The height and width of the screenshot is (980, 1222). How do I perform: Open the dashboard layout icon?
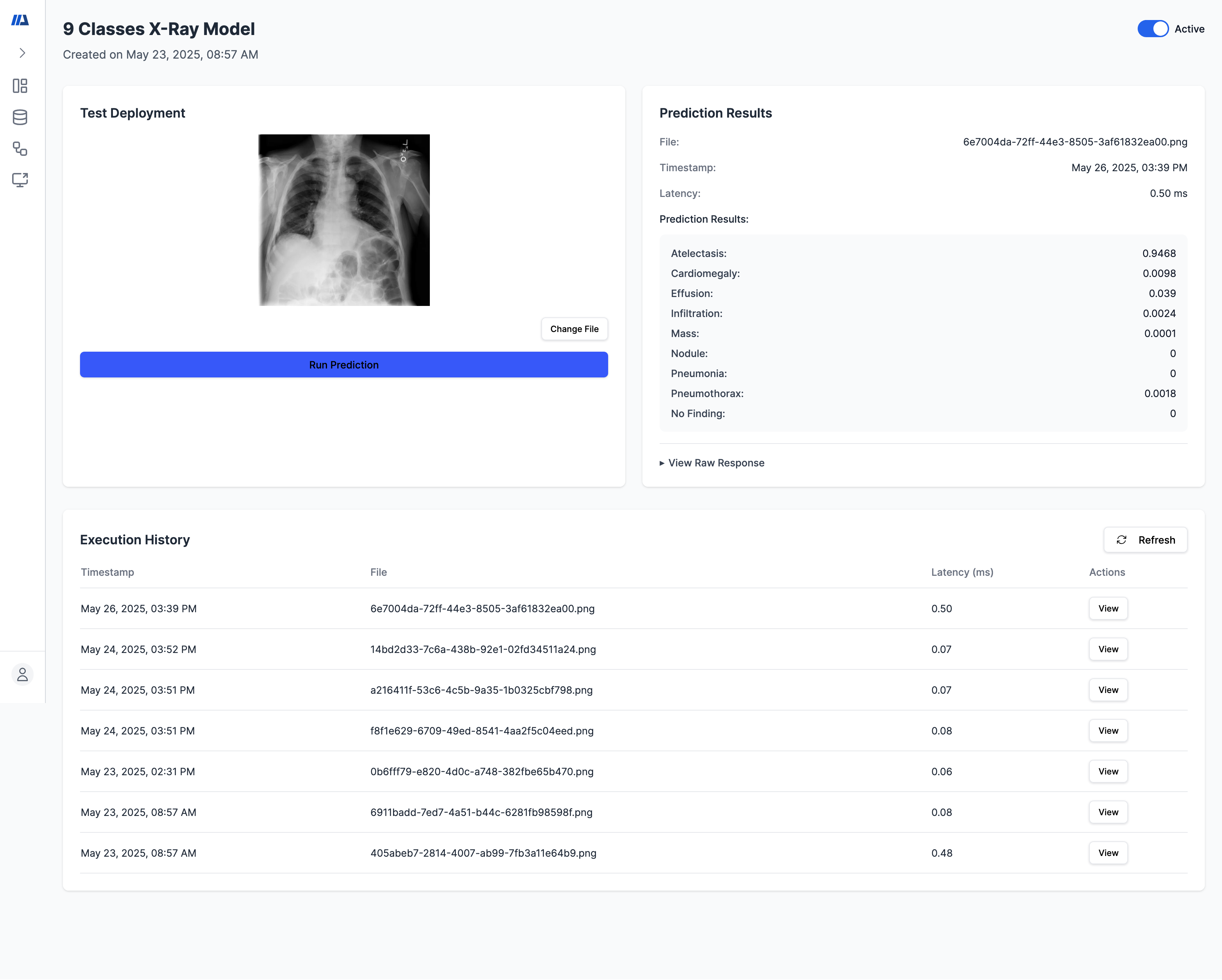[x=20, y=85]
